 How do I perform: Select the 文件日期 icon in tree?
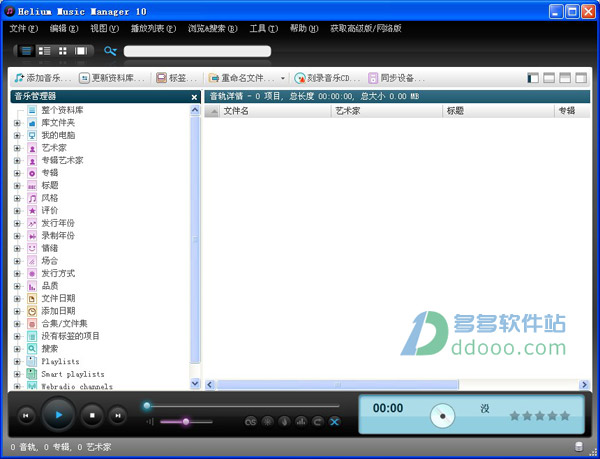point(32,299)
